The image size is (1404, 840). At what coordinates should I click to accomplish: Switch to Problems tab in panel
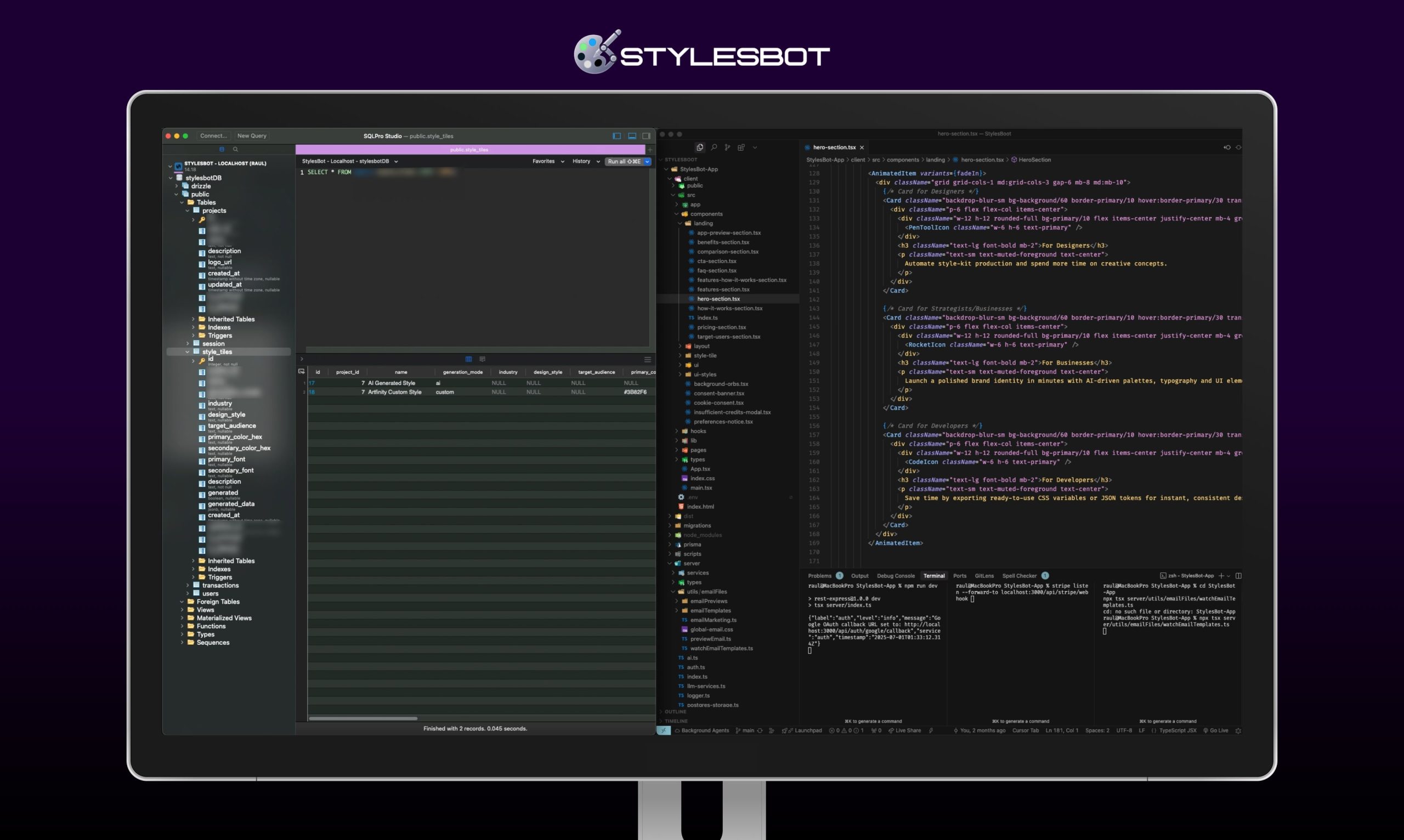pyautogui.click(x=819, y=576)
